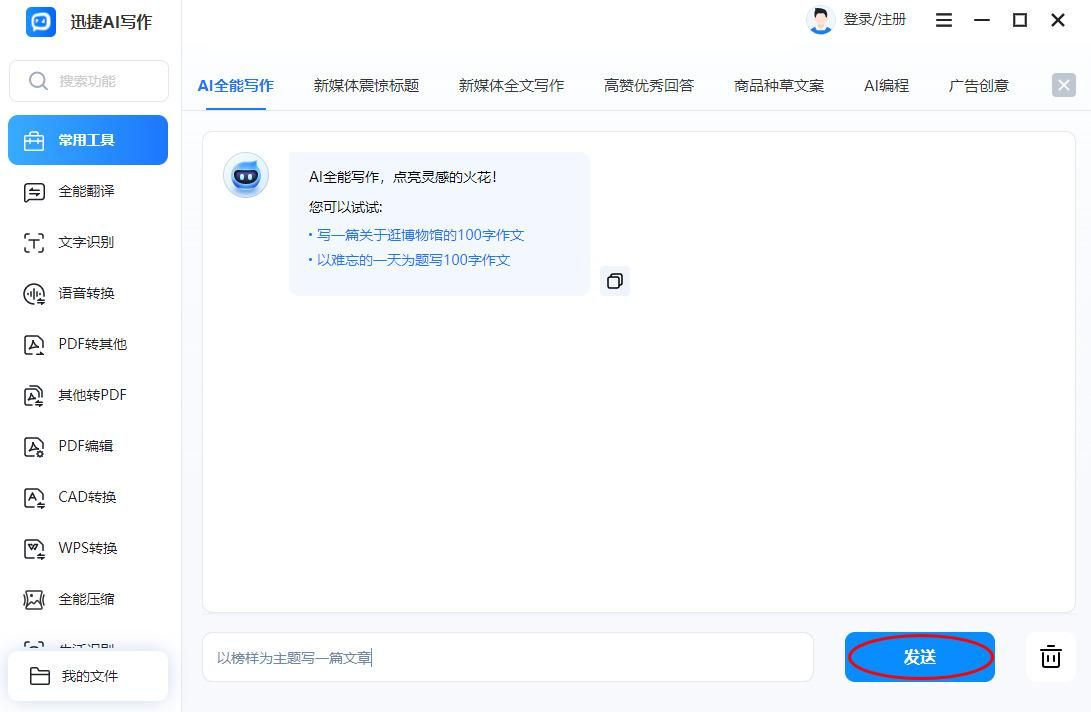Viewport: 1091px width, 712px height.
Task: Open PDF转其他 label in sidebar
Action: (93, 344)
